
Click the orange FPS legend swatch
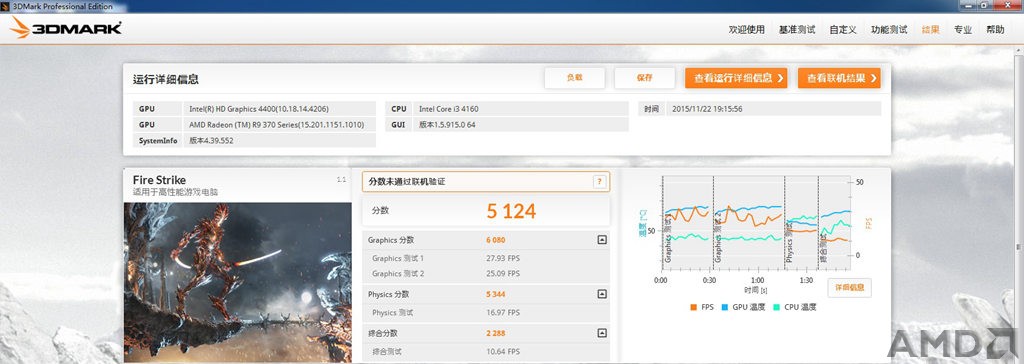(x=694, y=307)
